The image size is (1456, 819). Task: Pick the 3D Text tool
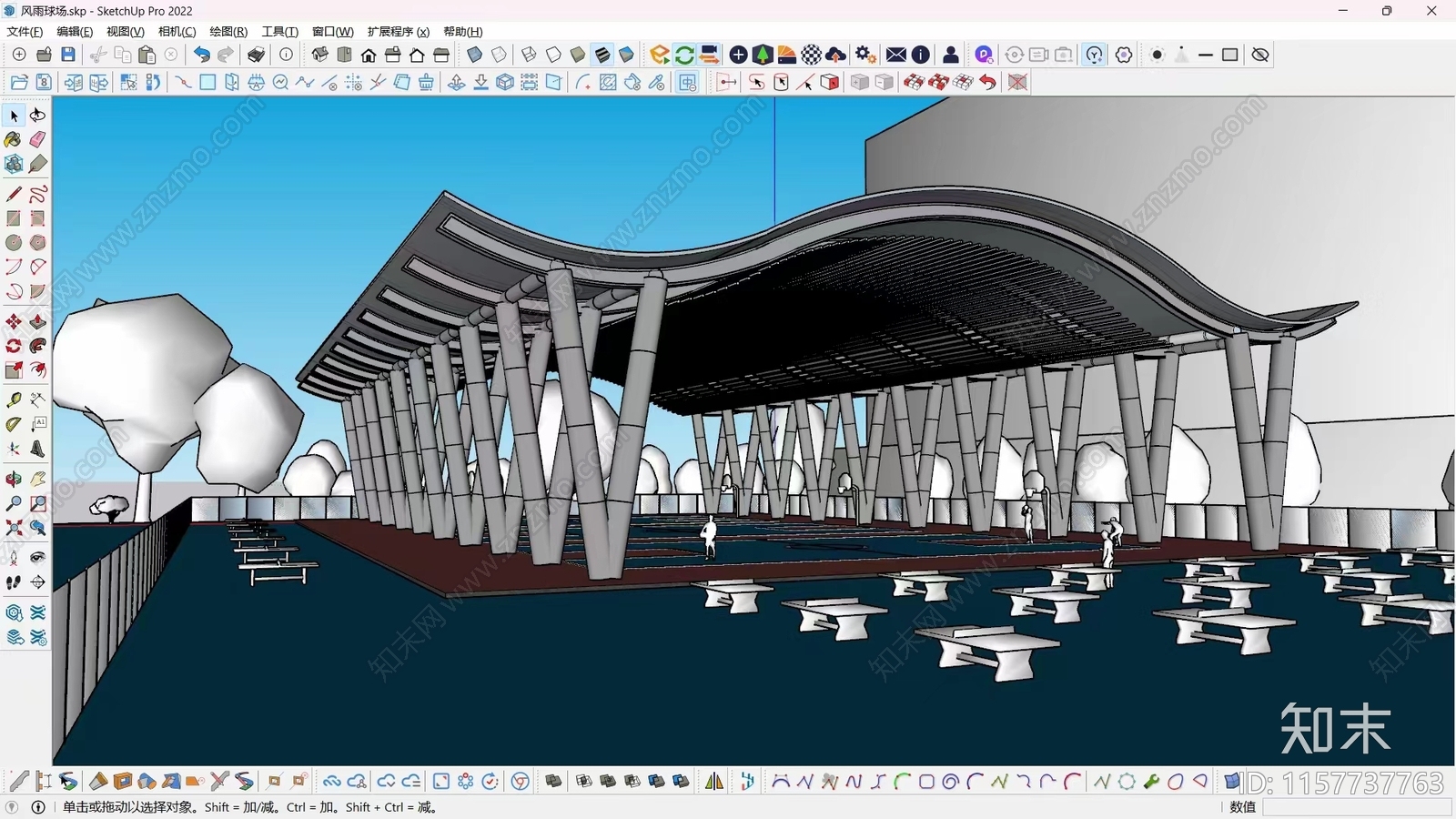(x=37, y=449)
